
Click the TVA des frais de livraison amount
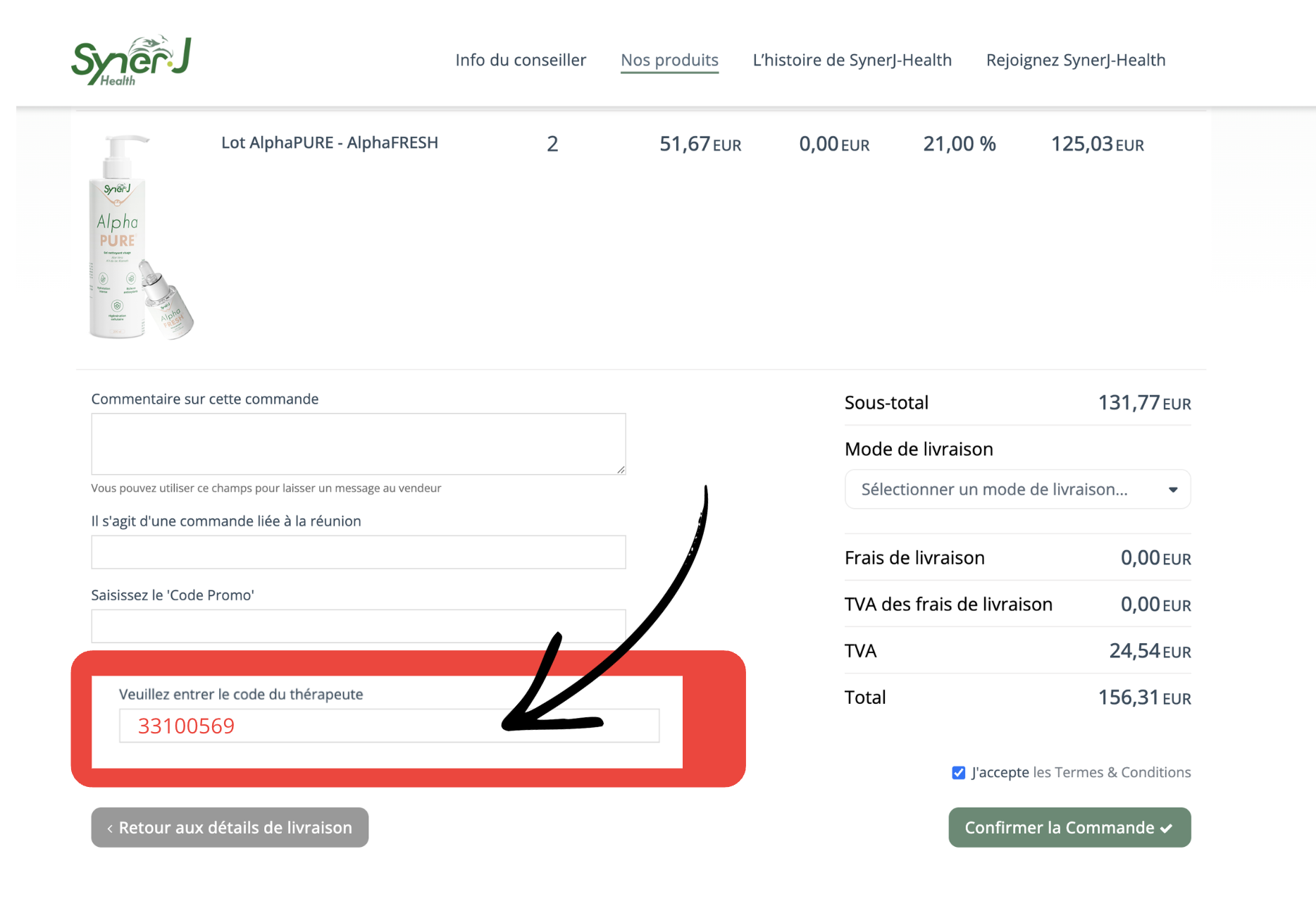tap(1155, 604)
